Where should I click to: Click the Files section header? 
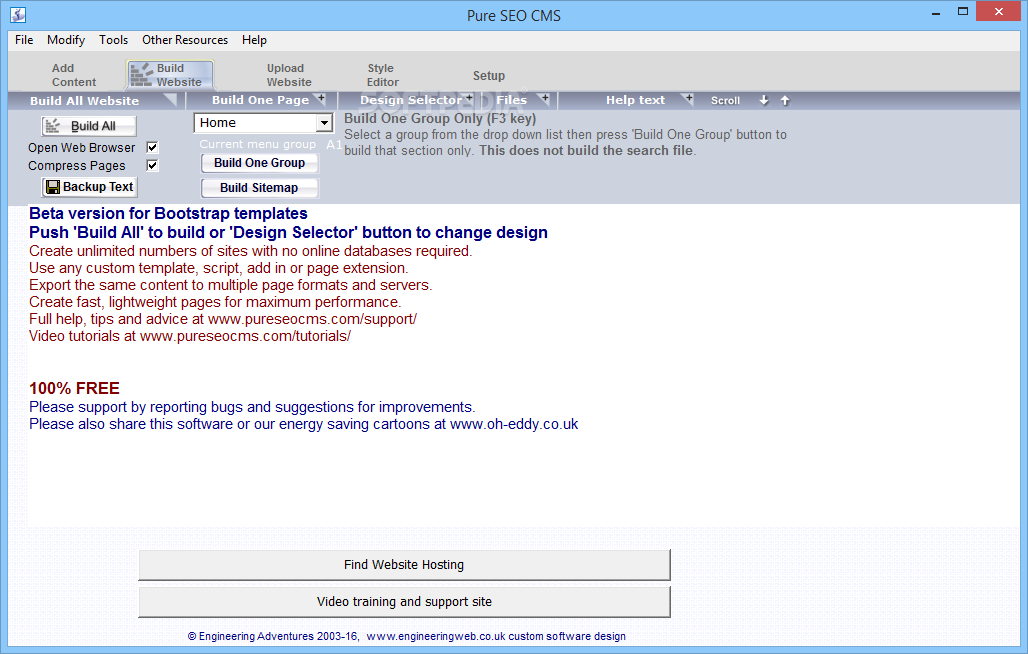[511, 100]
